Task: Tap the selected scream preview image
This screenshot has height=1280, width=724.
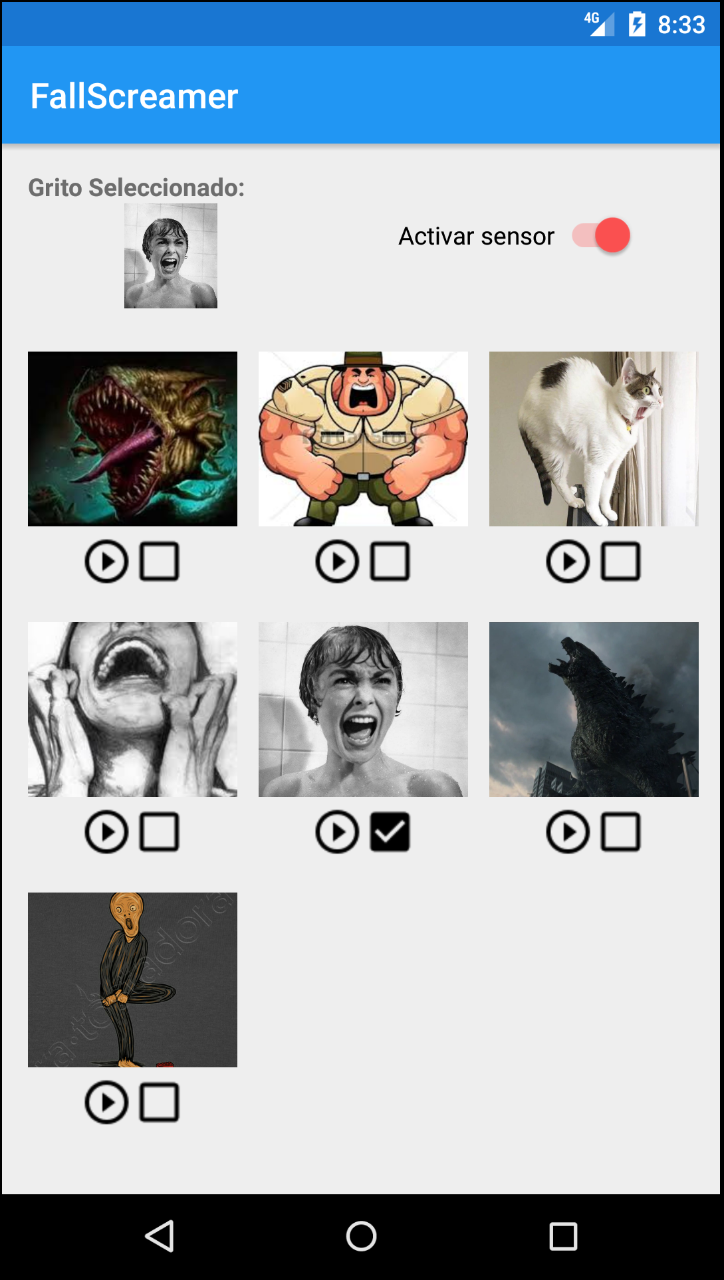Action: pyautogui.click(x=171, y=256)
